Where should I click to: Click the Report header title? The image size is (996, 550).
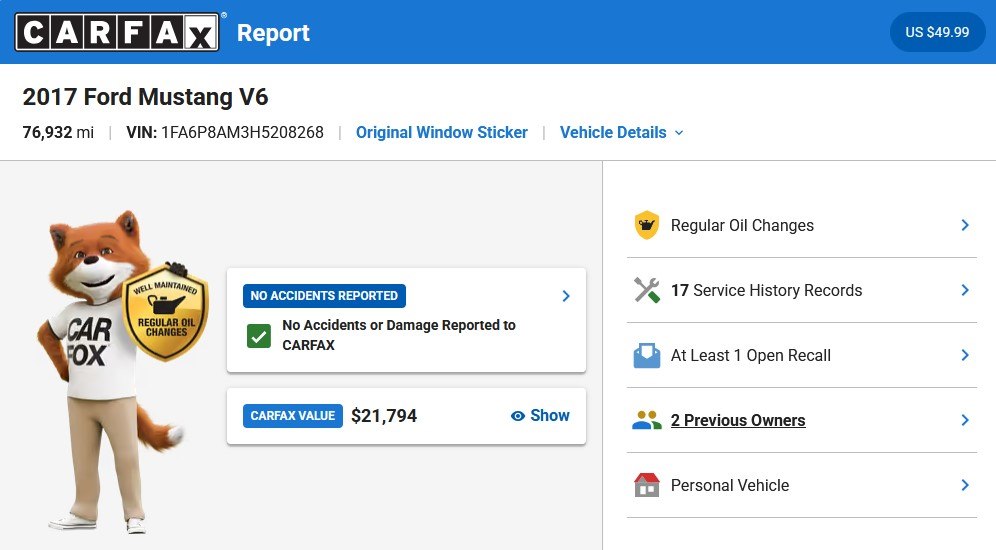click(x=273, y=32)
